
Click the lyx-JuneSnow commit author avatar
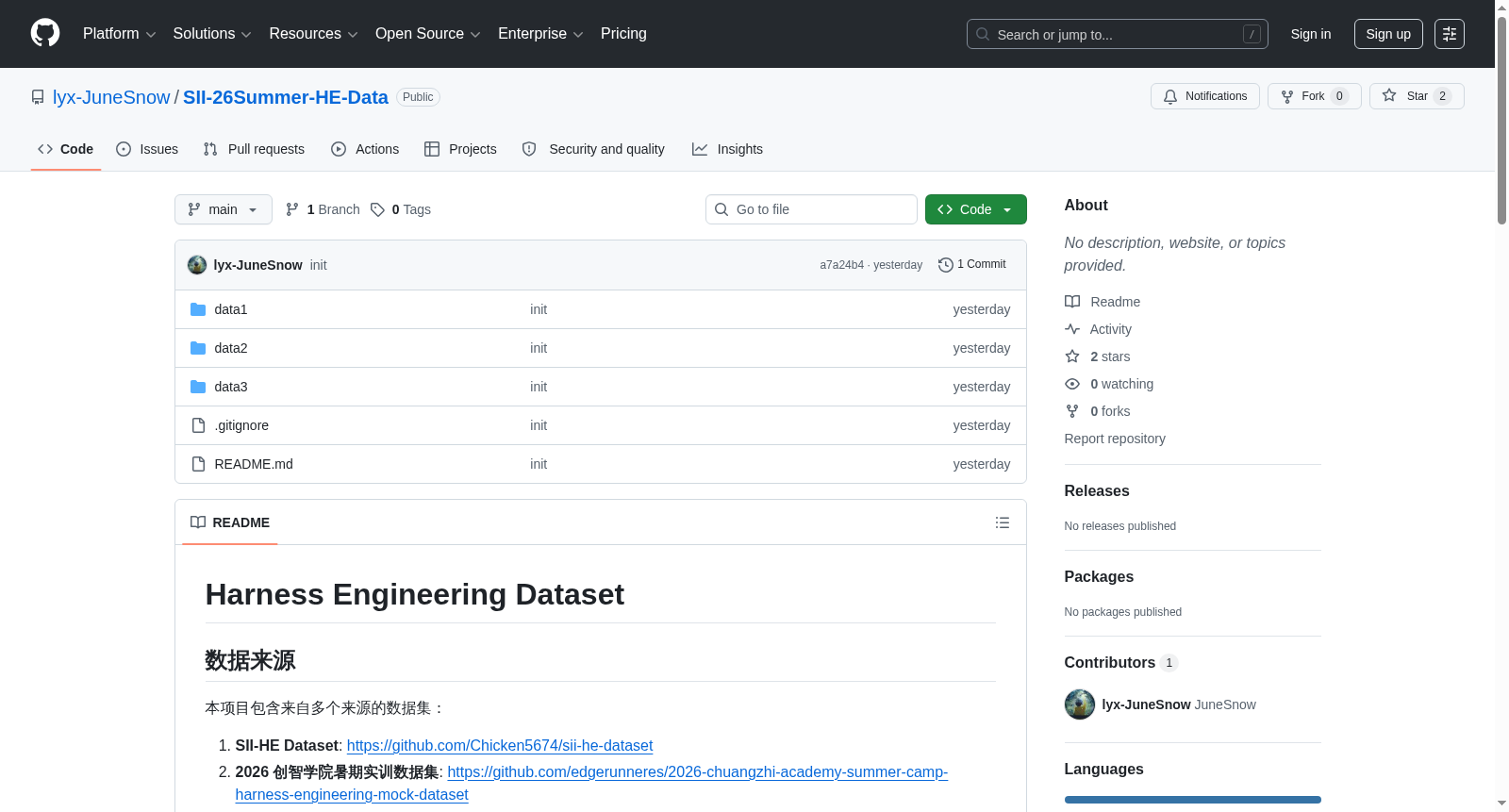pyautogui.click(x=197, y=265)
